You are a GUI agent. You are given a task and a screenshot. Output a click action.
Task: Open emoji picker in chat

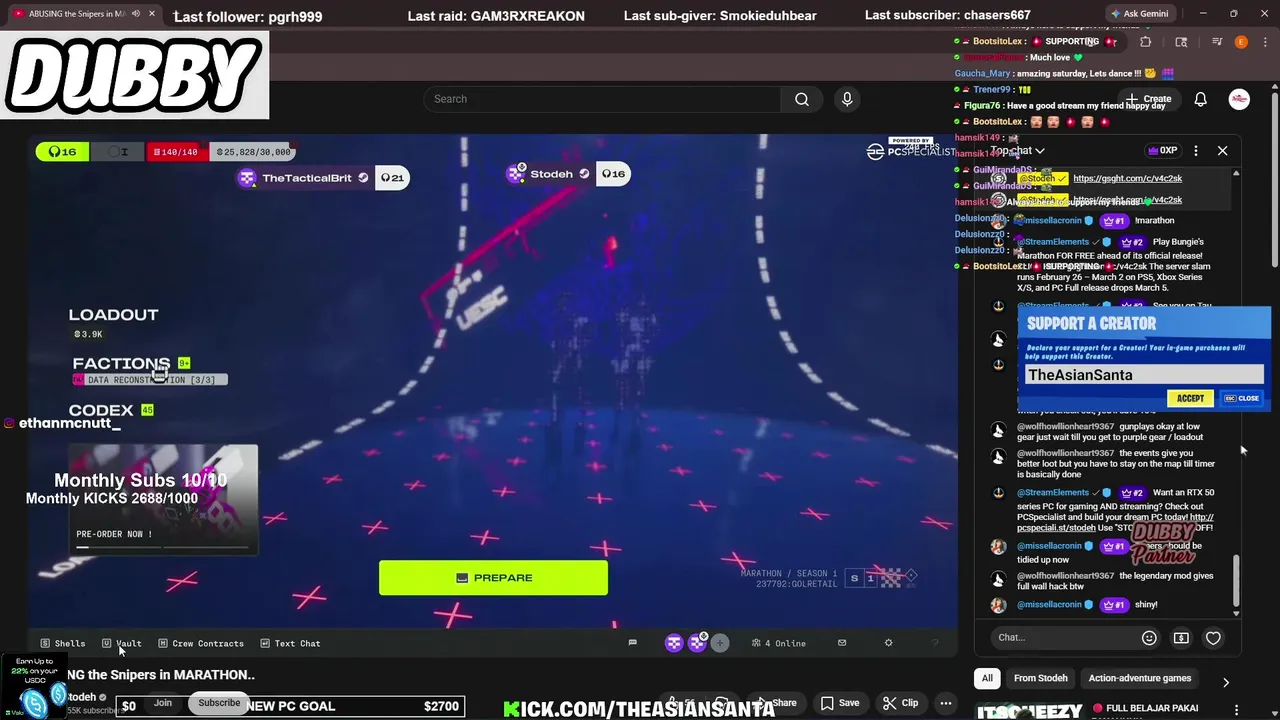(1149, 638)
